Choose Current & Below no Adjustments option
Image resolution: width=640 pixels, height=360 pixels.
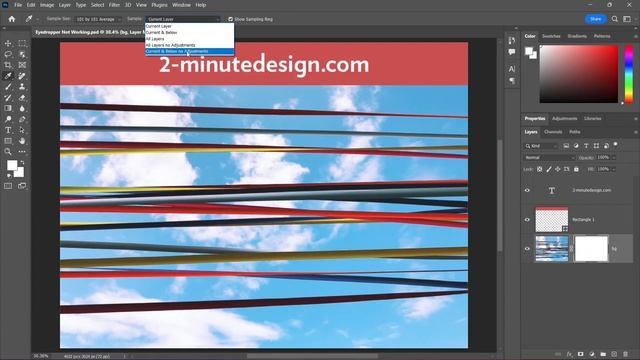pyautogui.click(x=189, y=51)
